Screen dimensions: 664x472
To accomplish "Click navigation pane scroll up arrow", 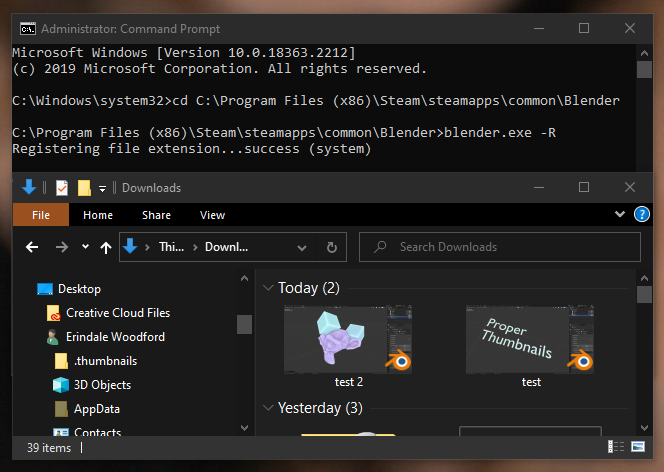I will [244, 278].
